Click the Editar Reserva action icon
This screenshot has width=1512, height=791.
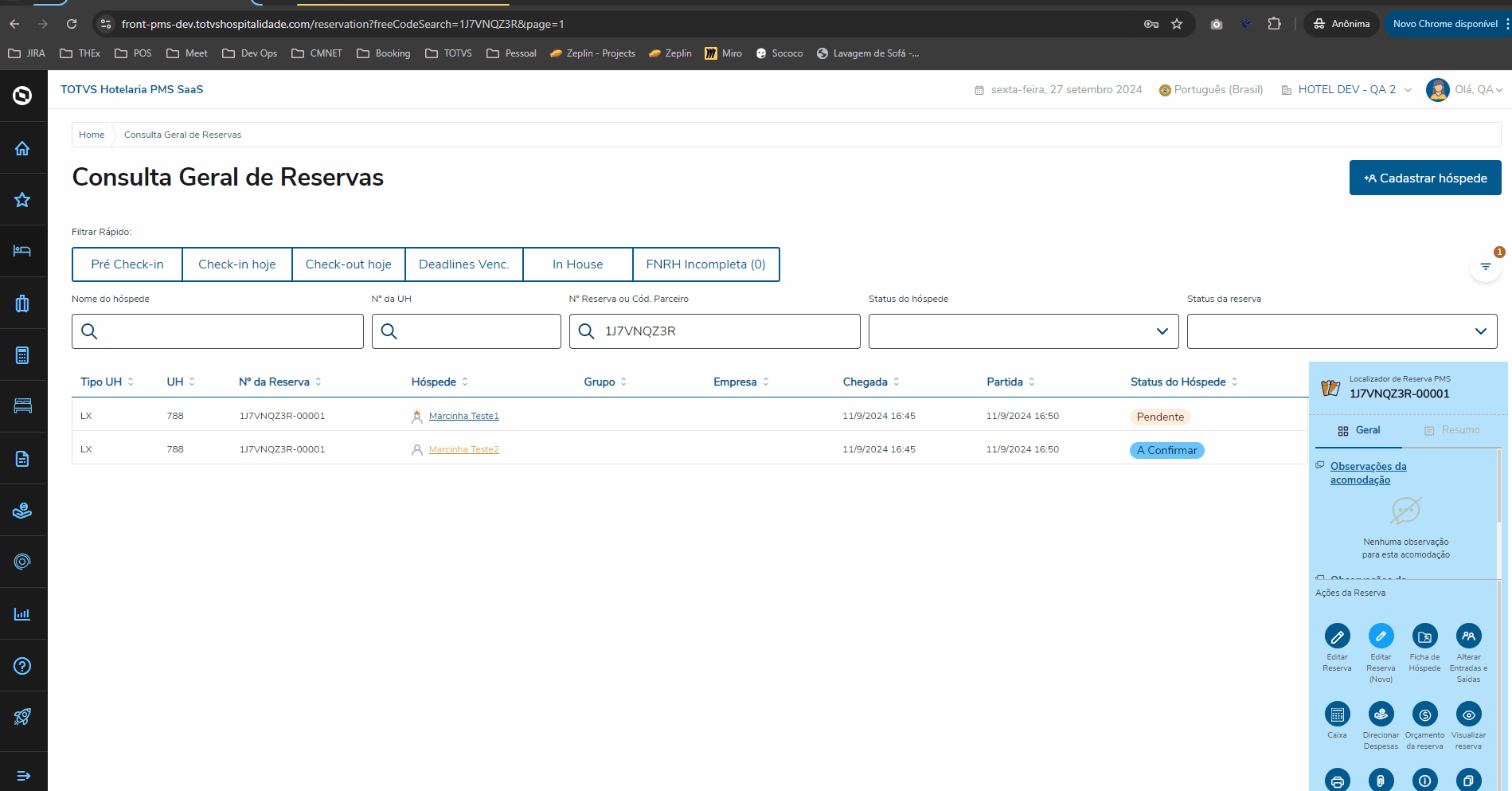(x=1338, y=636)
